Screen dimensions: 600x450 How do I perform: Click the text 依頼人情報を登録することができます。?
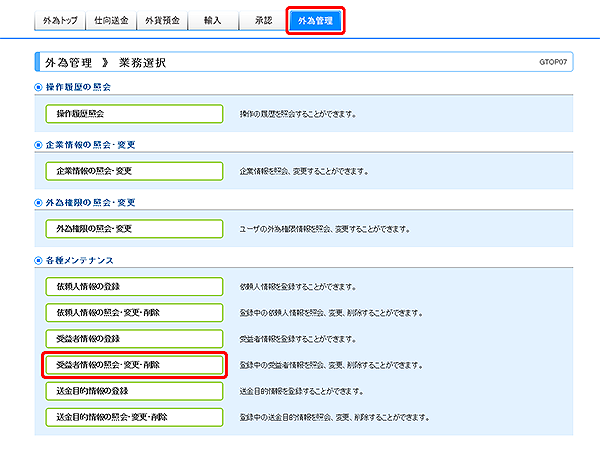[298, 287]
